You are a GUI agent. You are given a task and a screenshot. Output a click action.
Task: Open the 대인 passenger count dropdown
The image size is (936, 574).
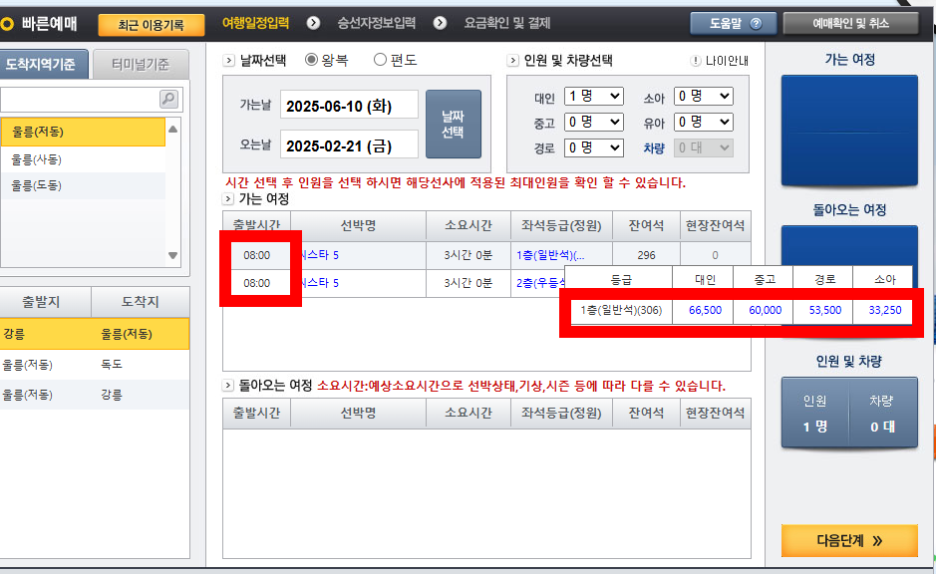[x=594, y=96]
